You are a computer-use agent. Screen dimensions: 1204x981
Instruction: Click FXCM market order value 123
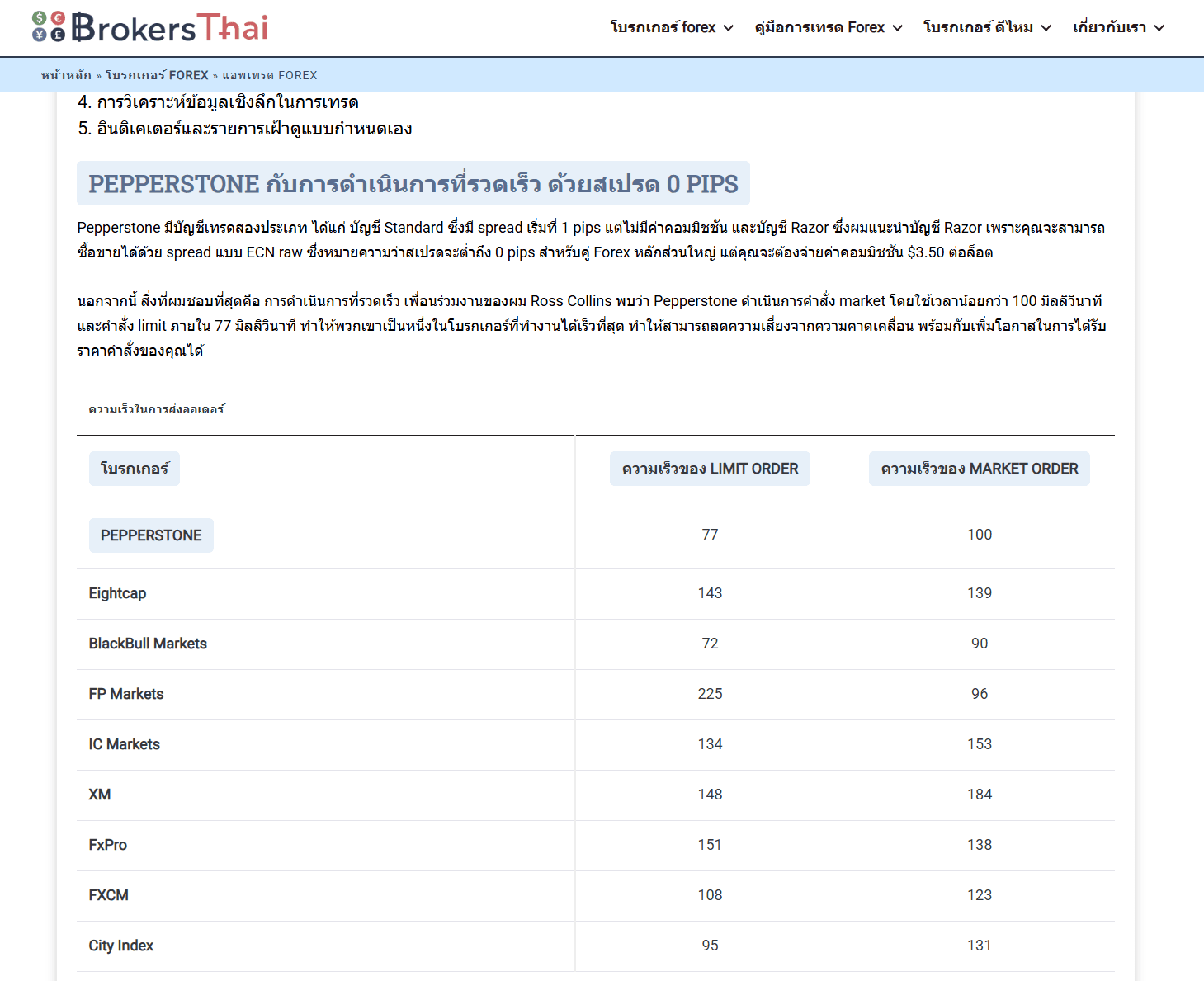(980, 895)
